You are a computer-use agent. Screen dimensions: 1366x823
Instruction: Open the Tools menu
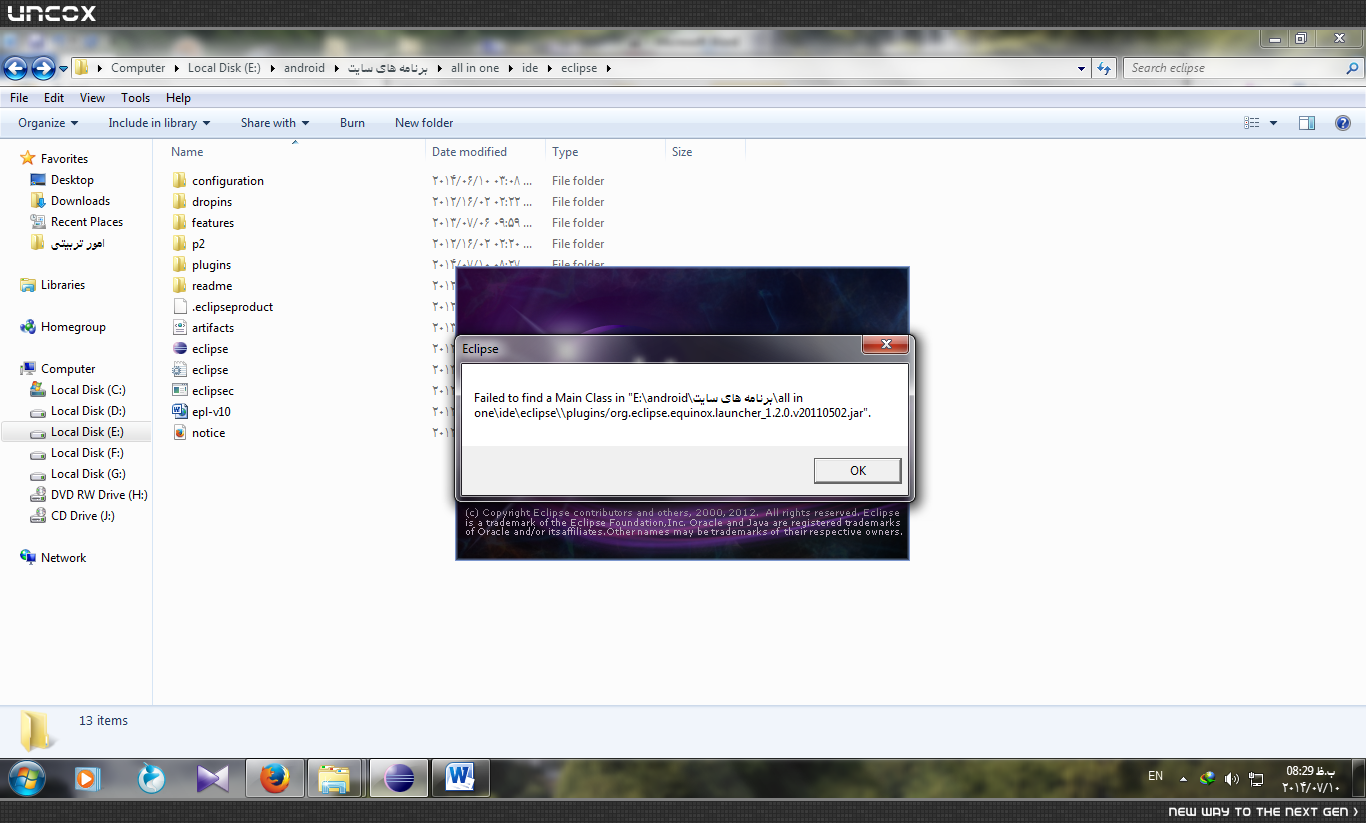pyautogui.click(x=136, y=98)
